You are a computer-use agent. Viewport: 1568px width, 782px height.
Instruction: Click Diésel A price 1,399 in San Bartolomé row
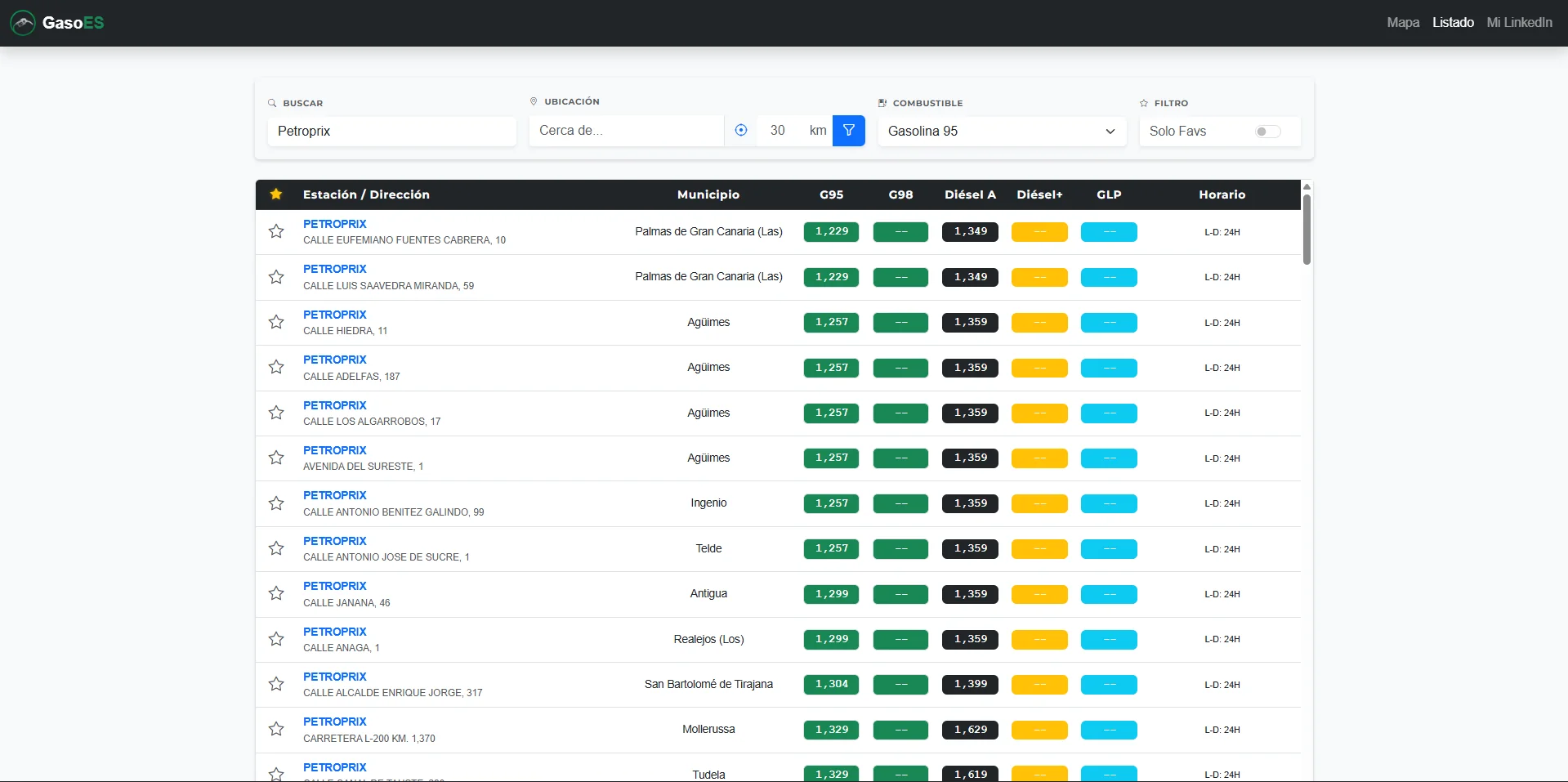point(970,685)
